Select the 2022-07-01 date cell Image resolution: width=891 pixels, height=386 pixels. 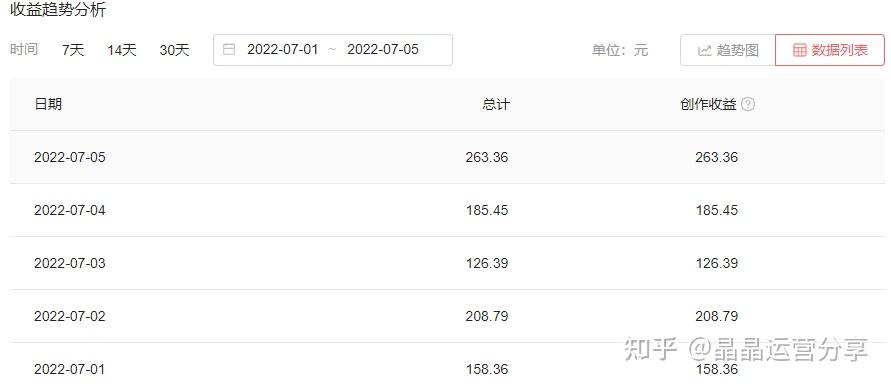click(70, 370)
